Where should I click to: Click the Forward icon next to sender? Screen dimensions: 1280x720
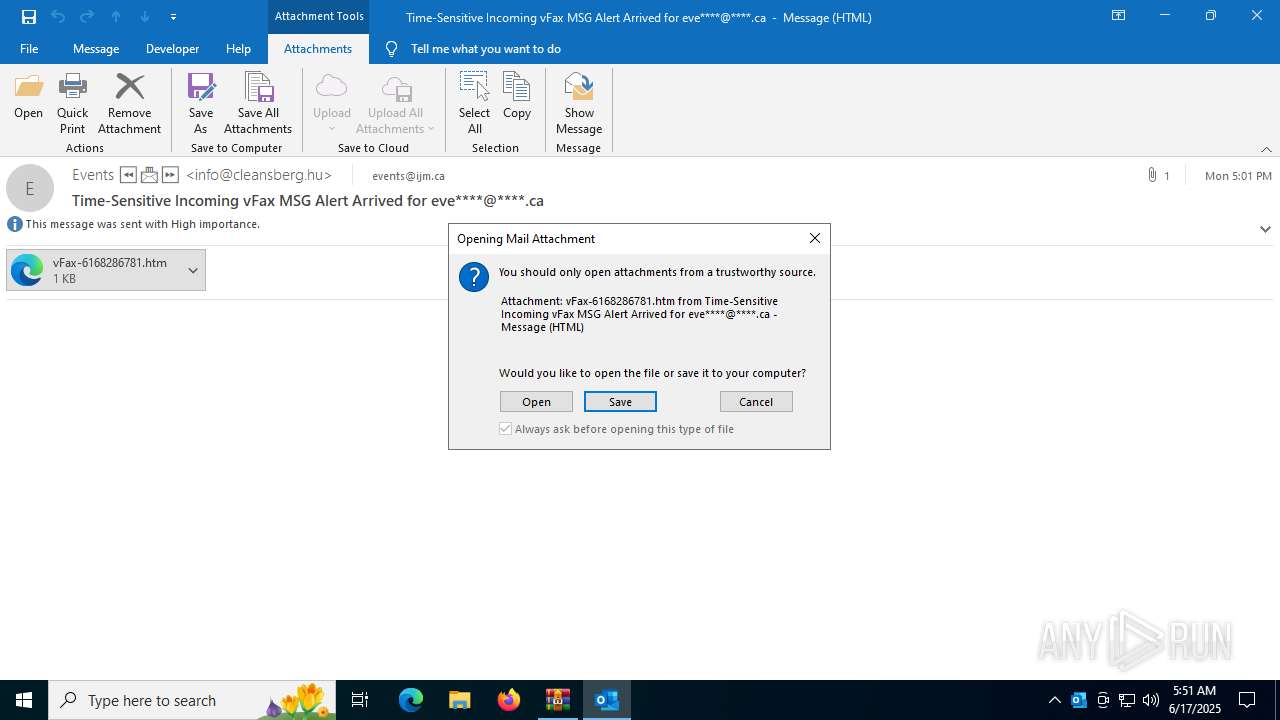point(170,175)
